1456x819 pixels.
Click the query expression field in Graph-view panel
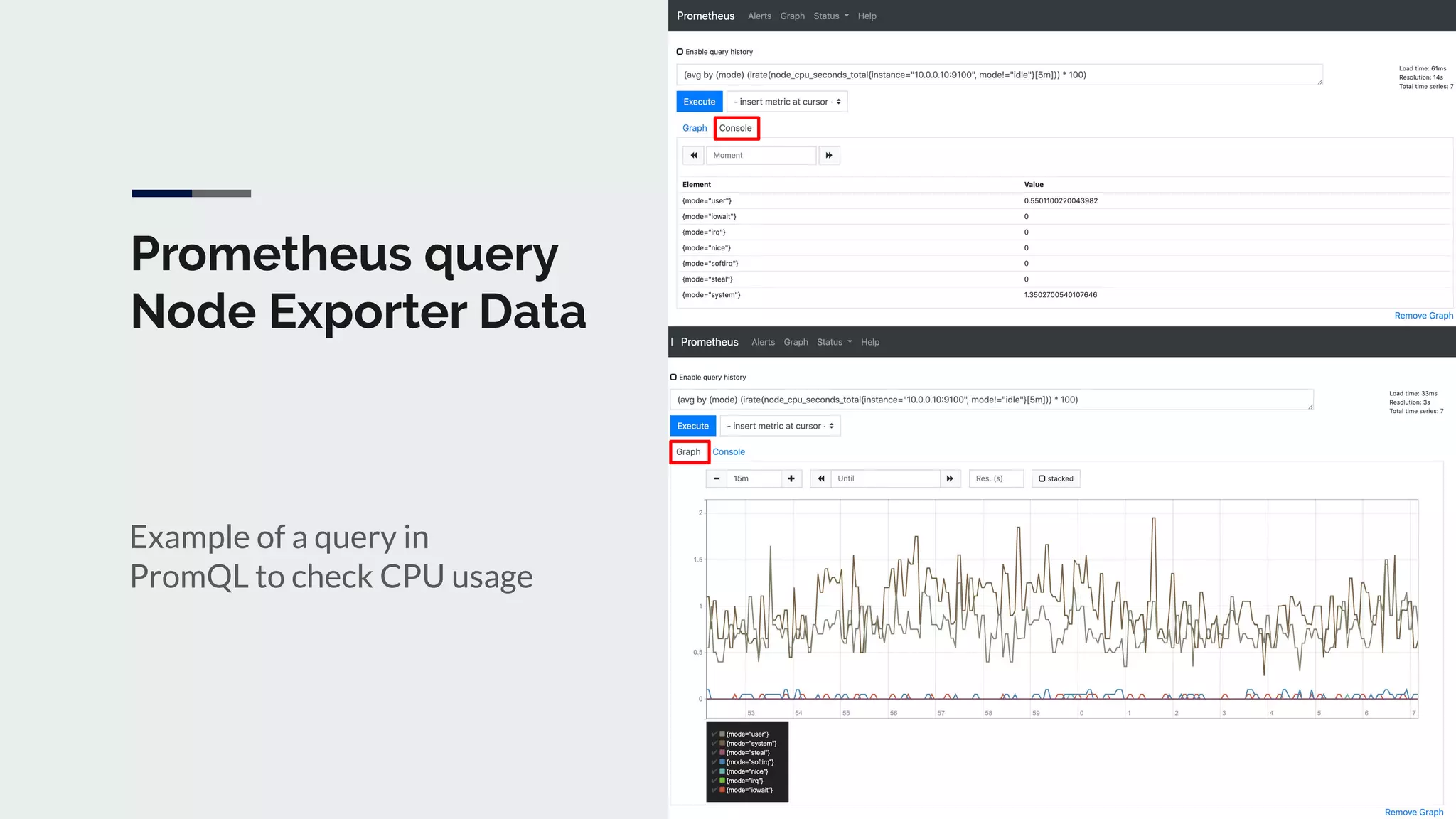pyautogui.click(x=992, y=400)
